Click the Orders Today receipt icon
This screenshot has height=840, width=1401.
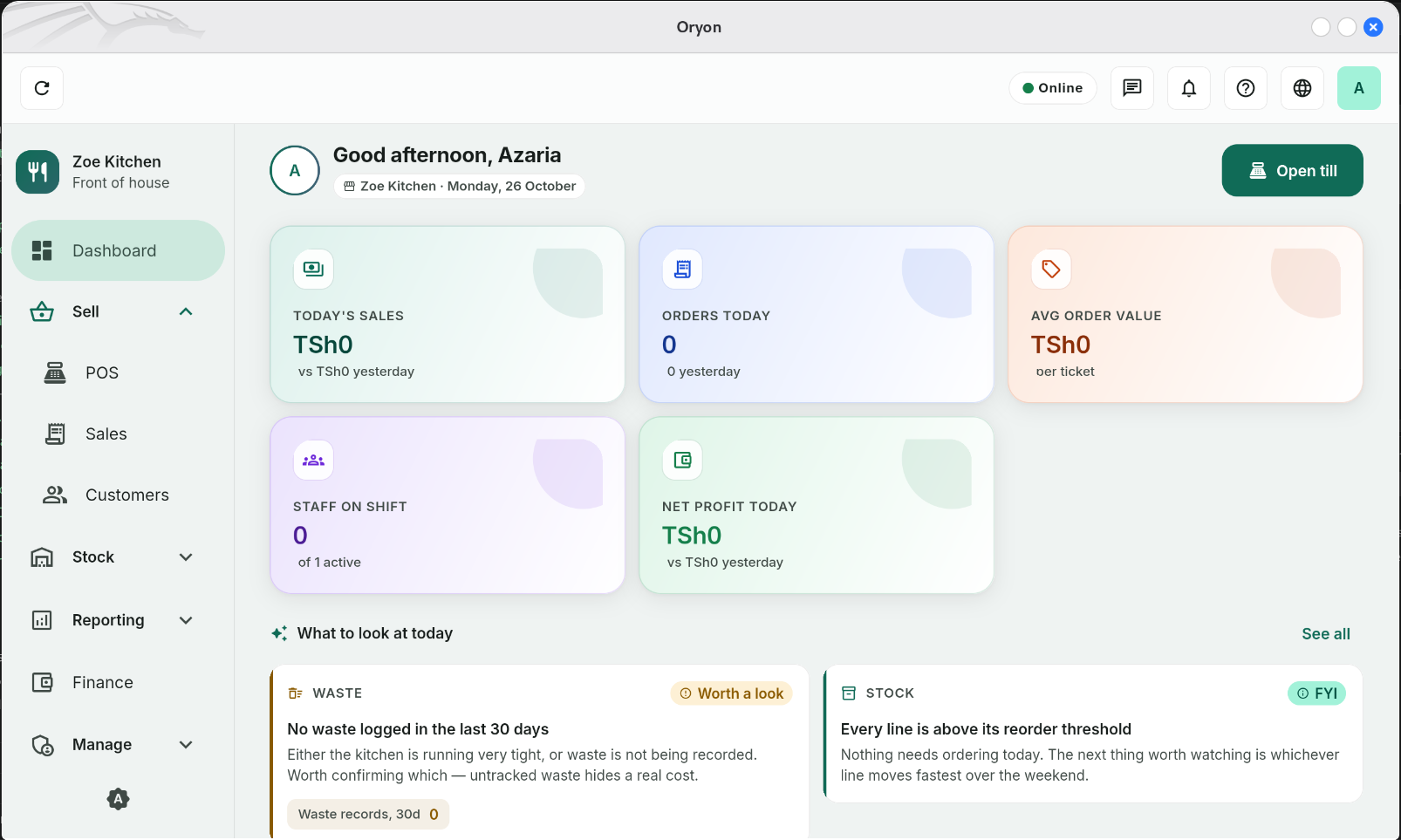click(682, 269)
